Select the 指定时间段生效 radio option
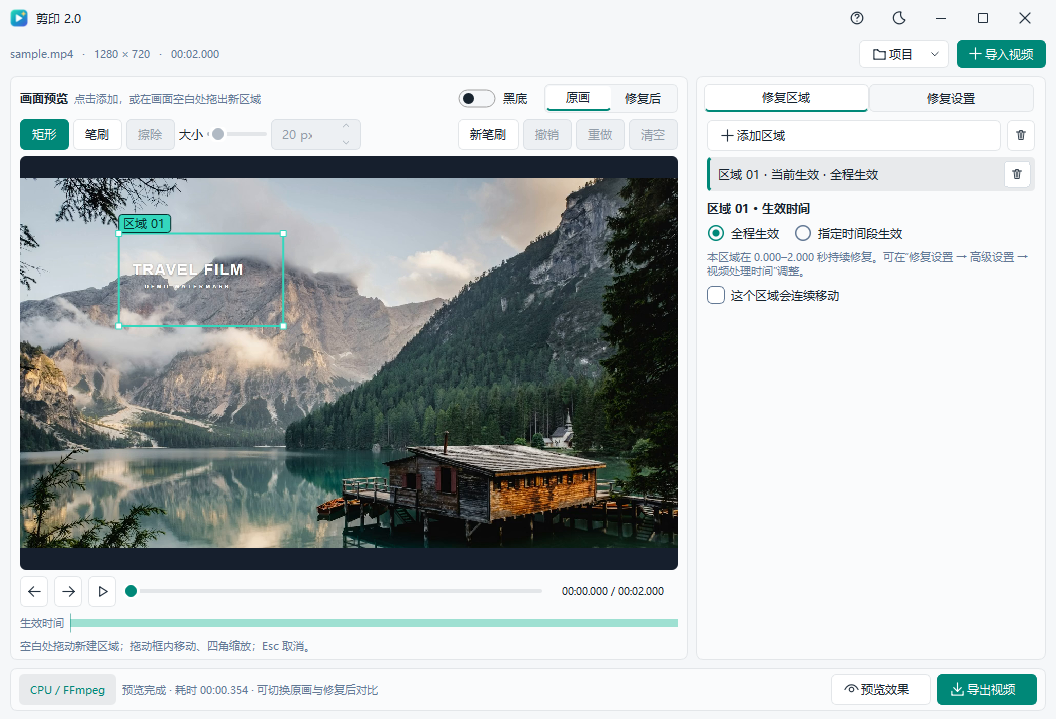Image resolution: width=1056 pixels, height=719 pixels. (x=803, y=233)
